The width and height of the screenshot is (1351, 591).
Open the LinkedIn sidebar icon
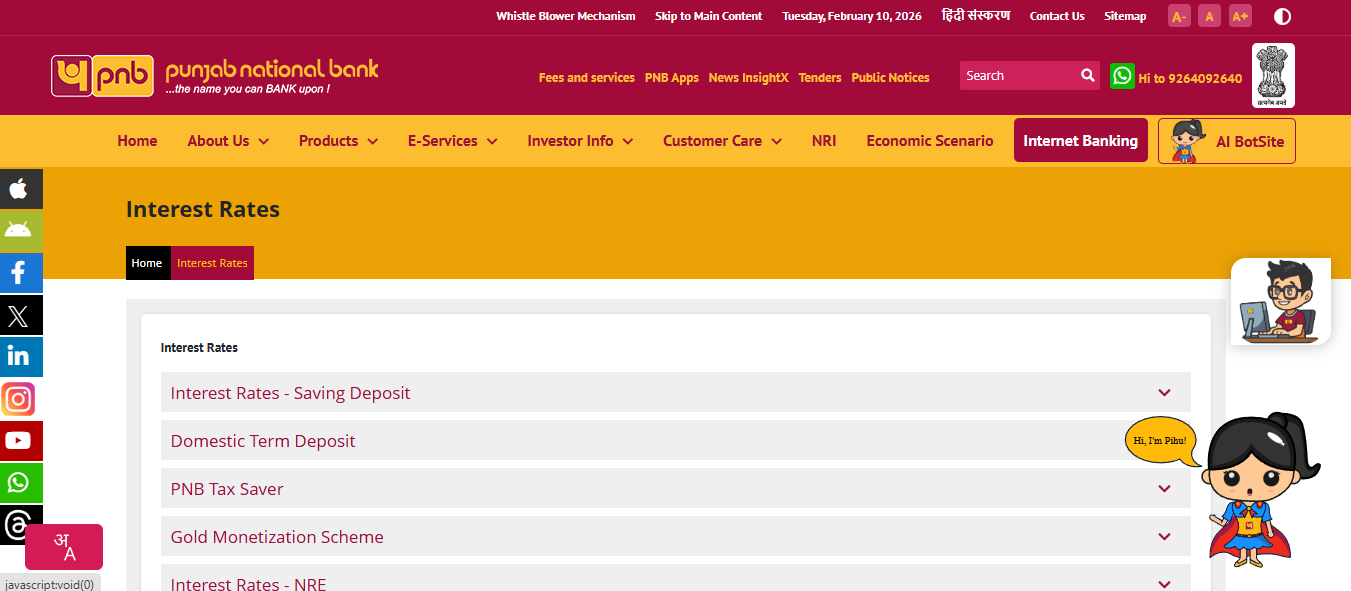coord(21,357)
